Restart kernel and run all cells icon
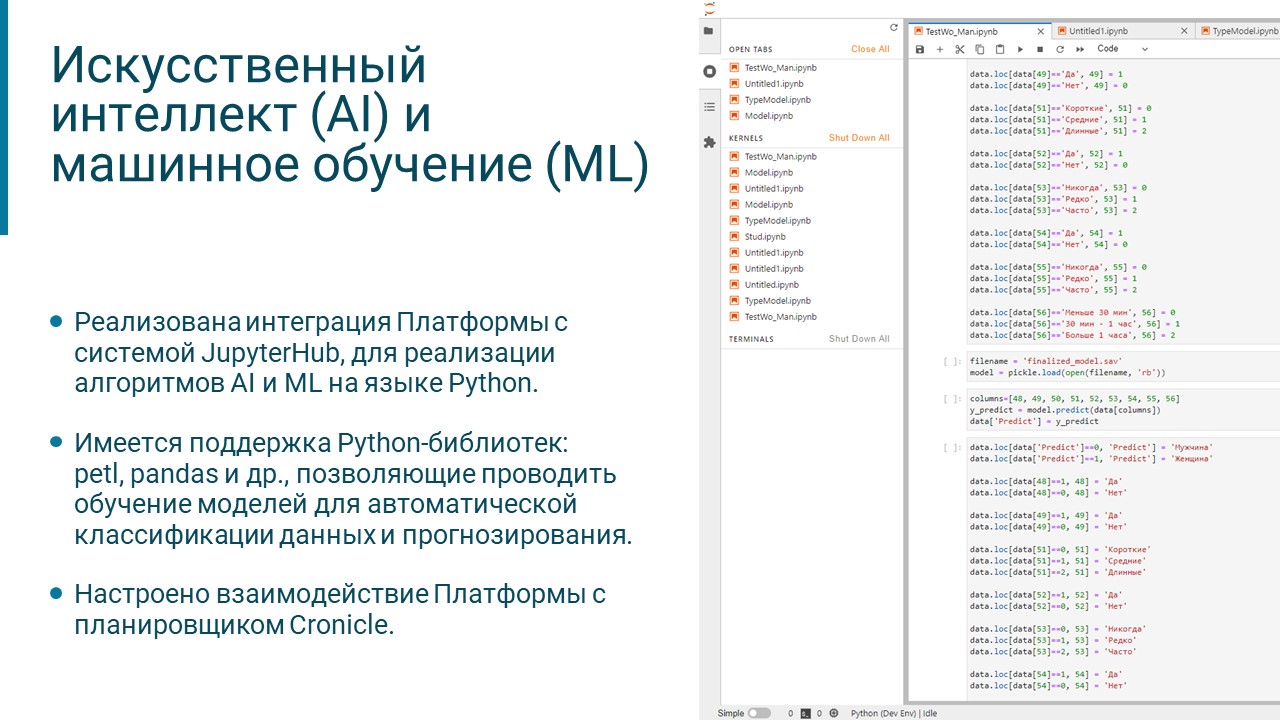 [1080, 49]
